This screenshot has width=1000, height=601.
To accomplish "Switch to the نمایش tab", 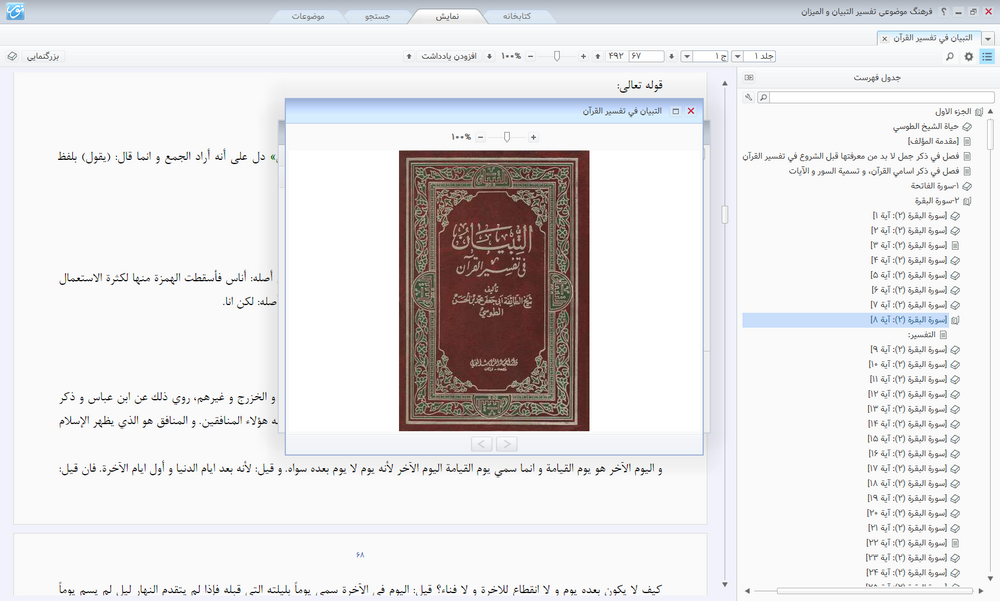I will pos(447,17).
